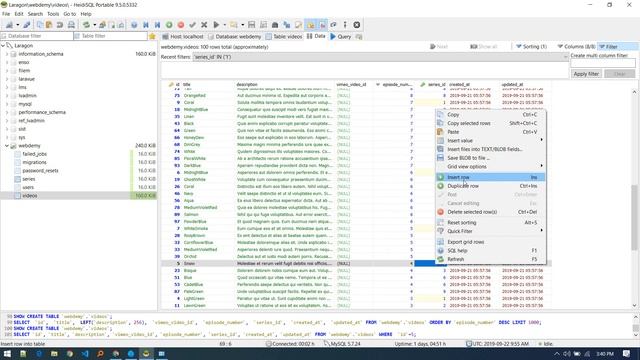Switch to the Query tab
The height and width of the screenshot is (360, 640).
click(340, 37)
